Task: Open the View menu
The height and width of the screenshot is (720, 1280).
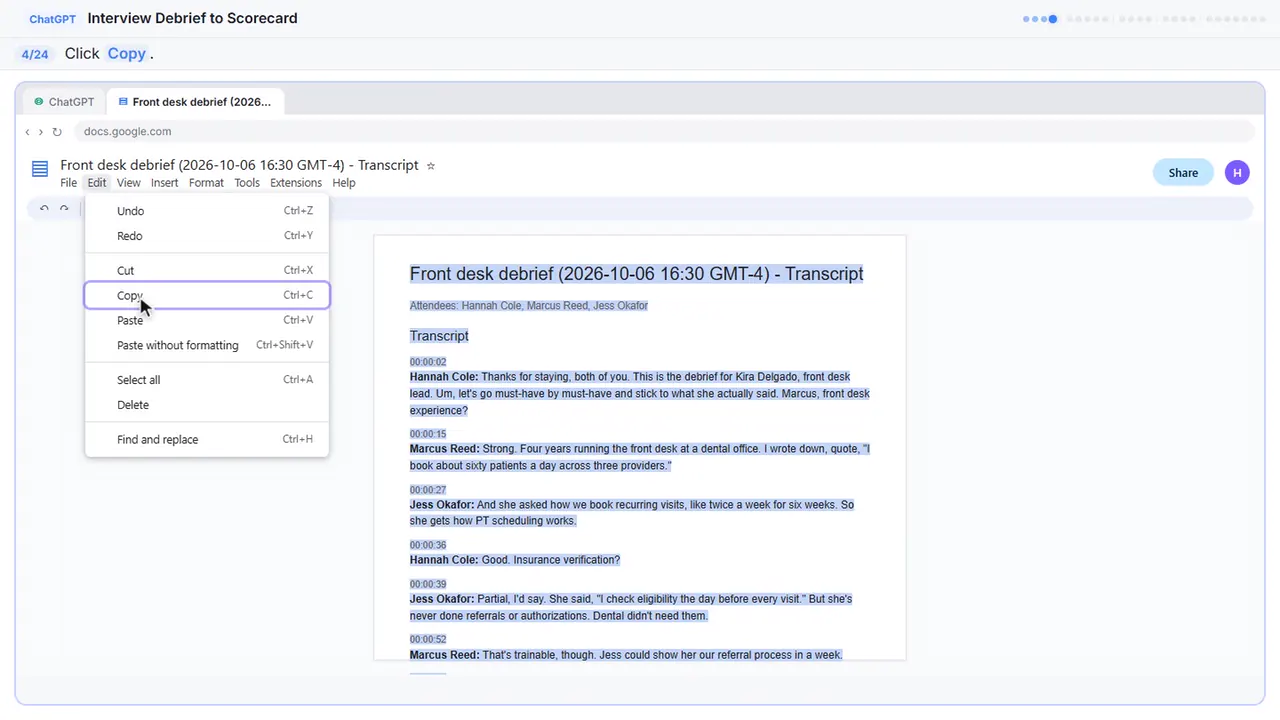Action: tap(128, 183)
